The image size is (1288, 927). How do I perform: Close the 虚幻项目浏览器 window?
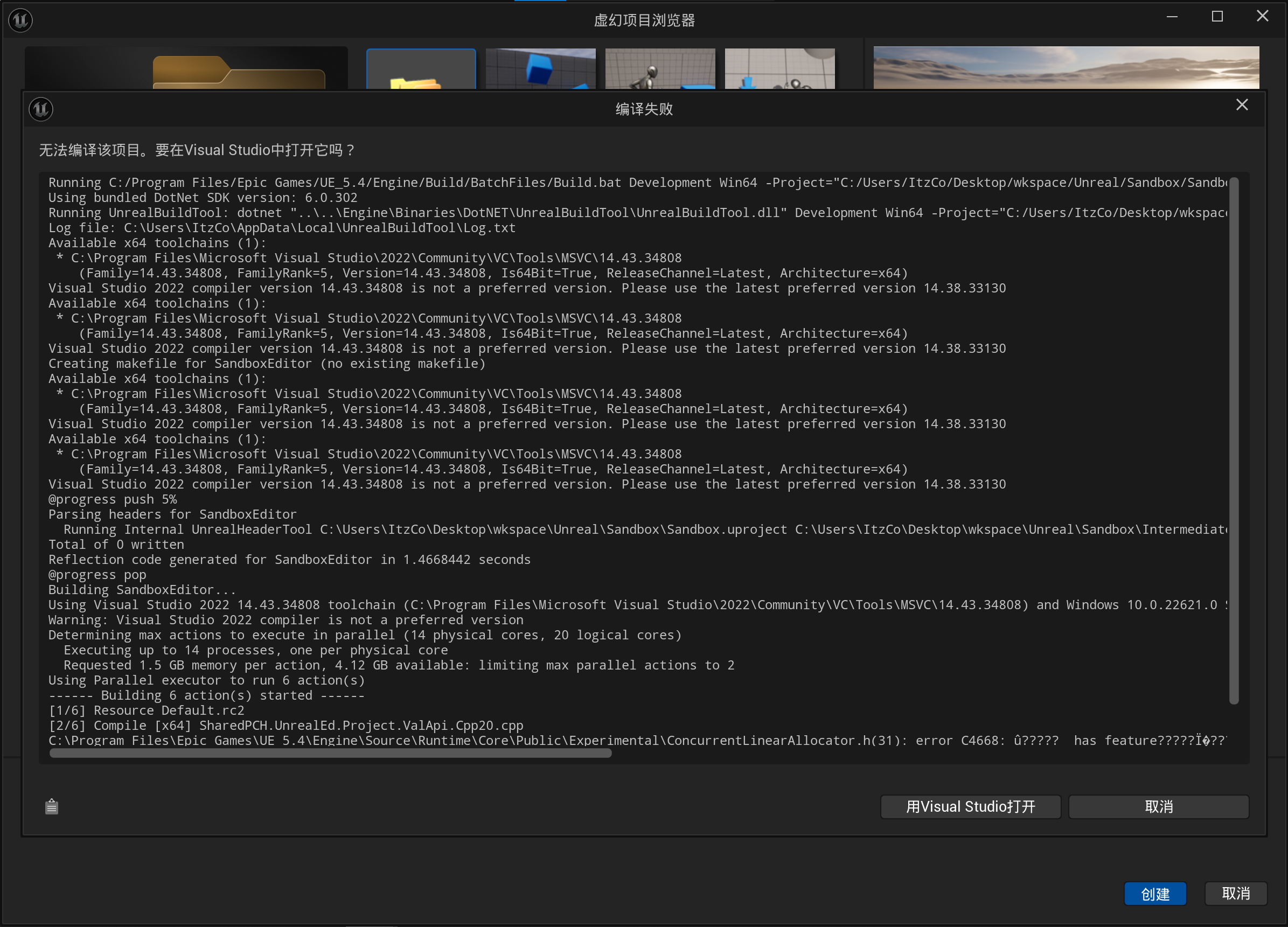tap(1262, 16)
